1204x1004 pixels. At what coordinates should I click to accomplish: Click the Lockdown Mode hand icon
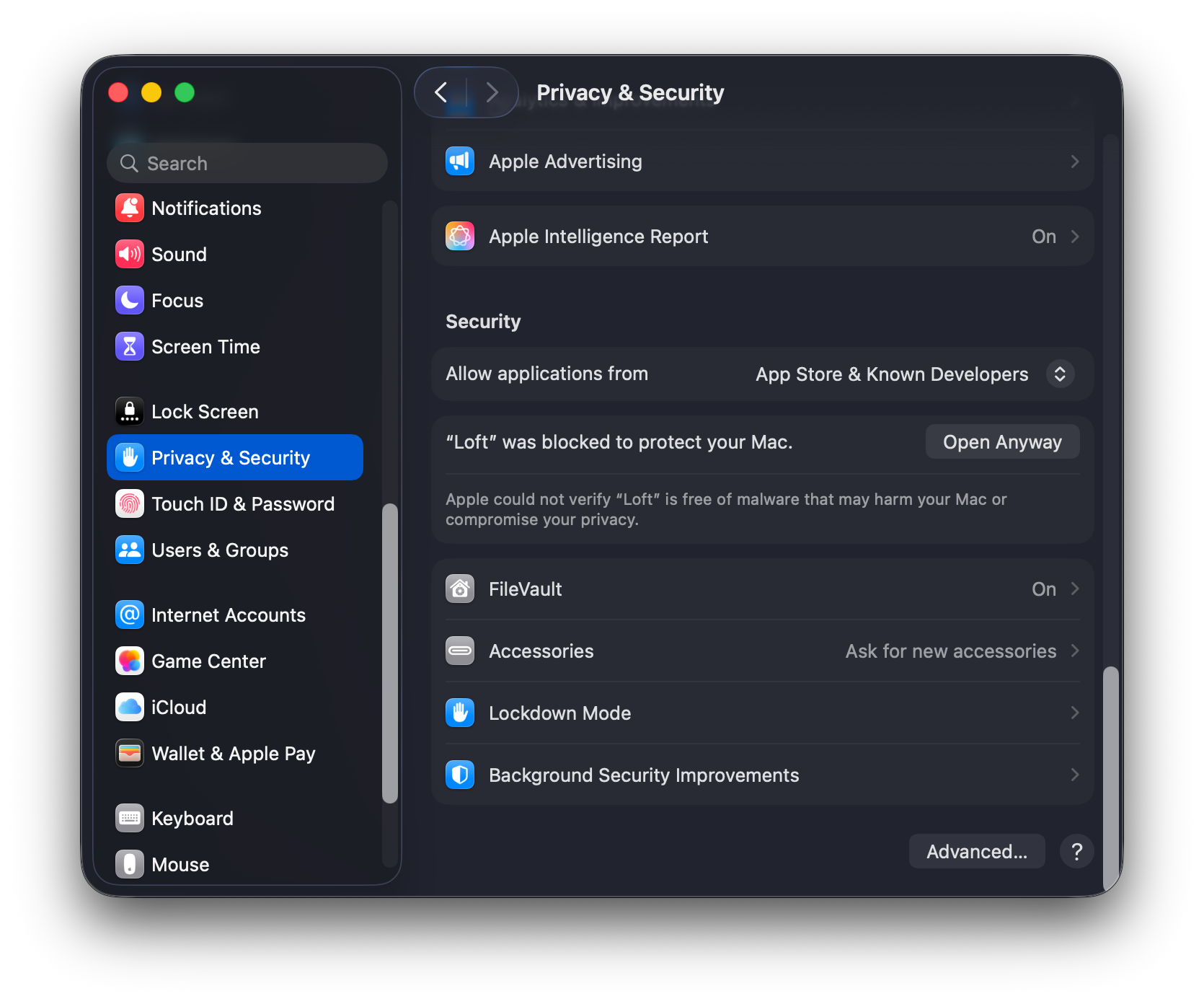point(460,713)
